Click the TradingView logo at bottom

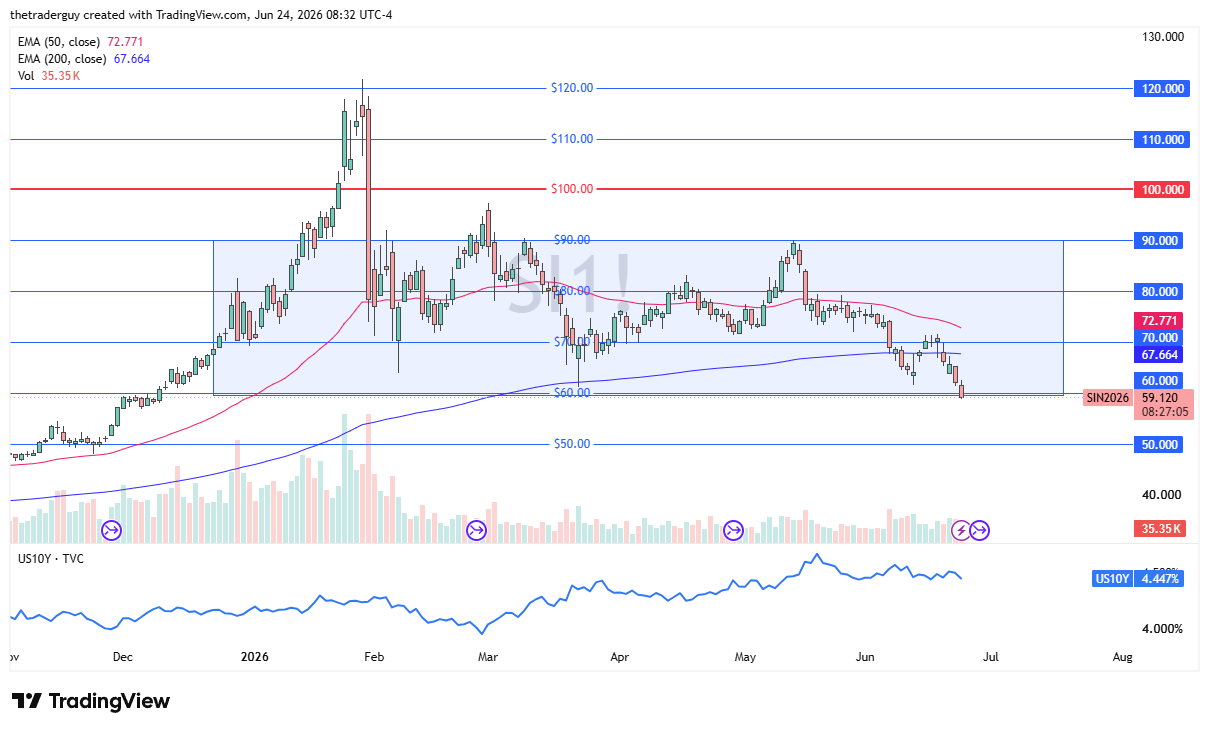coord(91,701)
